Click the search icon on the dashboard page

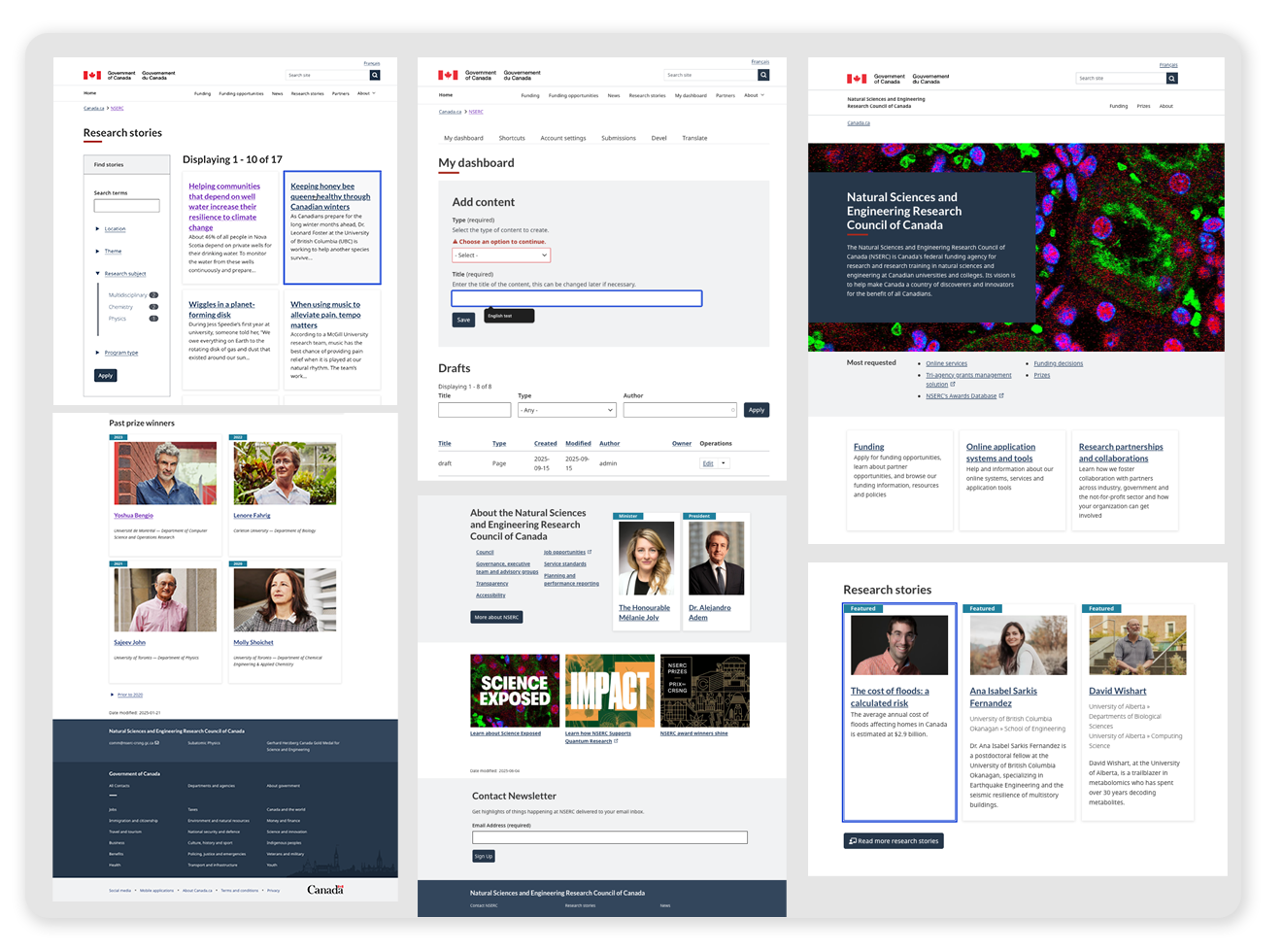pos(763,75)
